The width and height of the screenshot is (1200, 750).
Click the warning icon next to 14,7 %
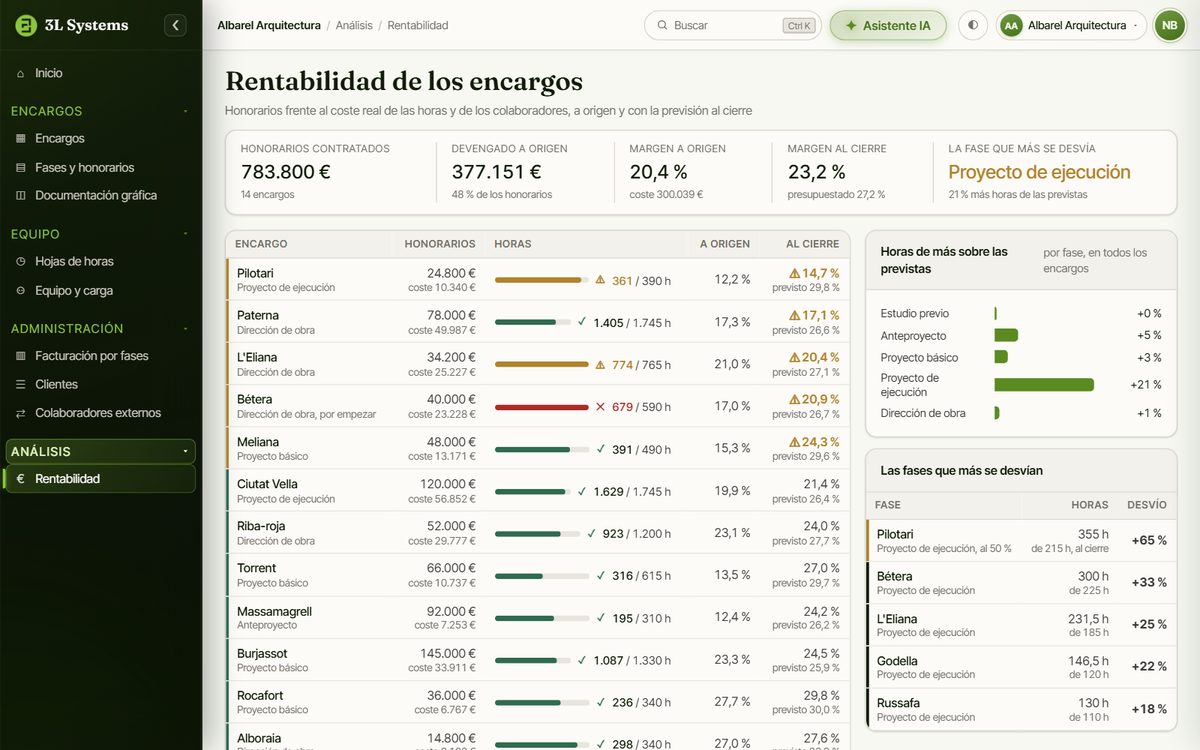(x=795, y=273)
